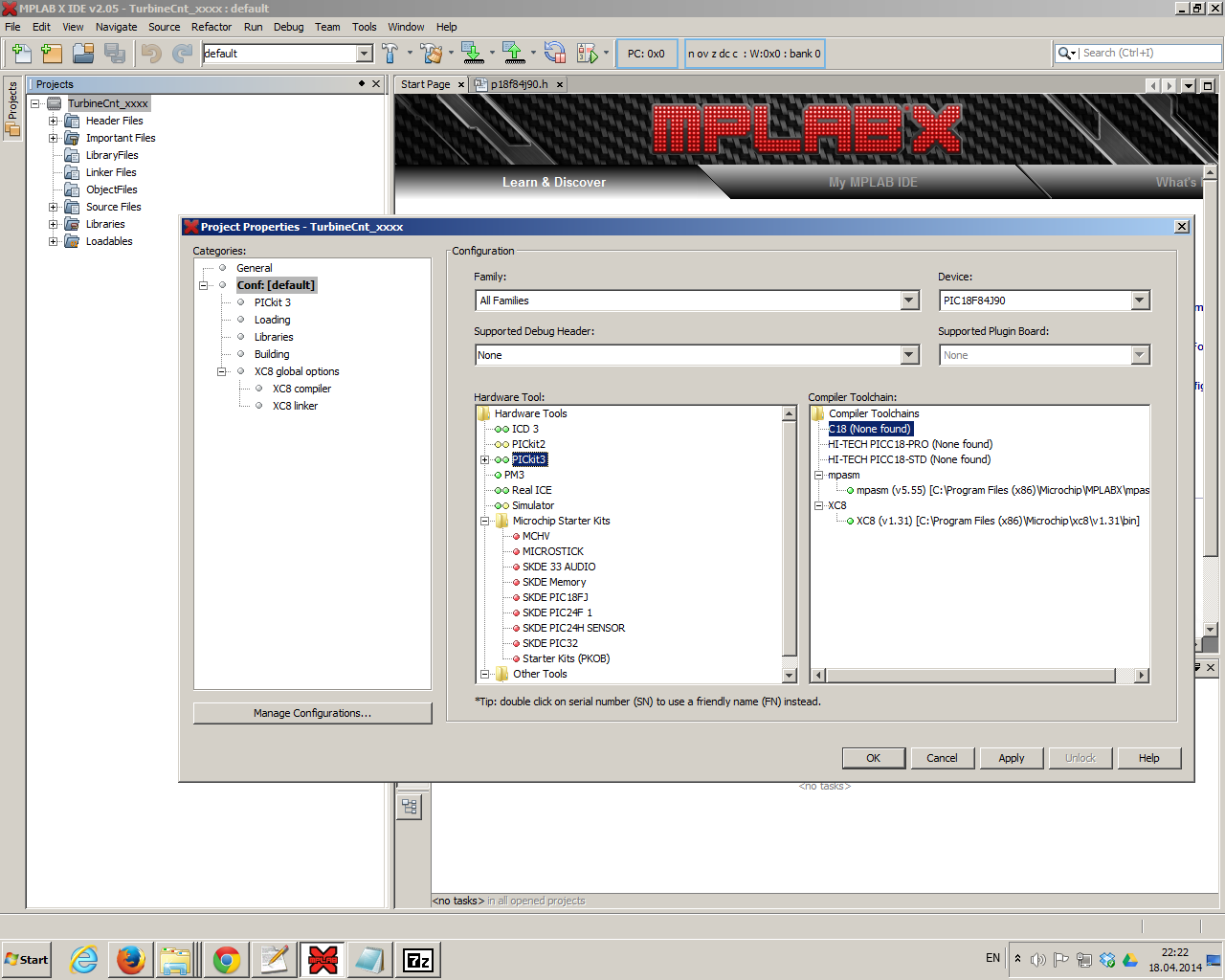Open the File menu
The width and height of the screenshot is (1225, 980).
tap(12, 27)
